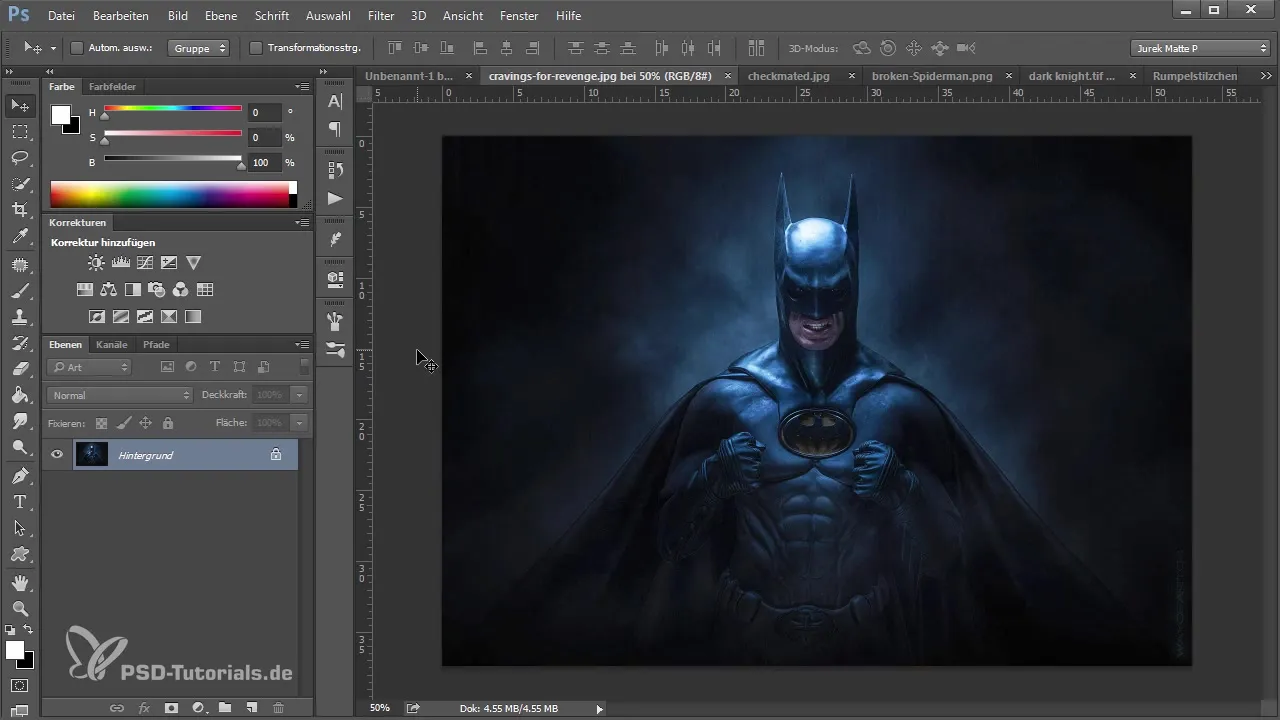The image size is (1280, 720).
Task: Select the Paint Bucket tool
Action: pyautogui.click(x=20, y=395)
